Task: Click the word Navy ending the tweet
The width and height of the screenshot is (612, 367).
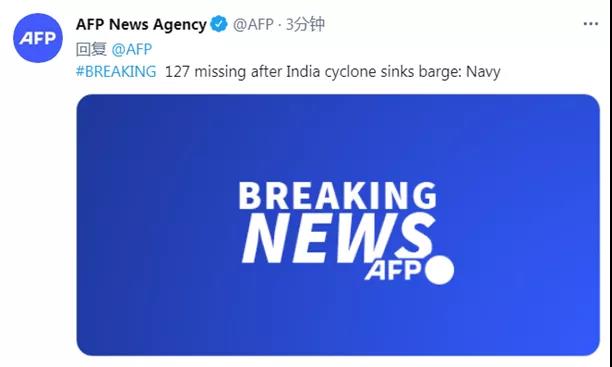Action: pyautogui.click(x=483, y=73)
